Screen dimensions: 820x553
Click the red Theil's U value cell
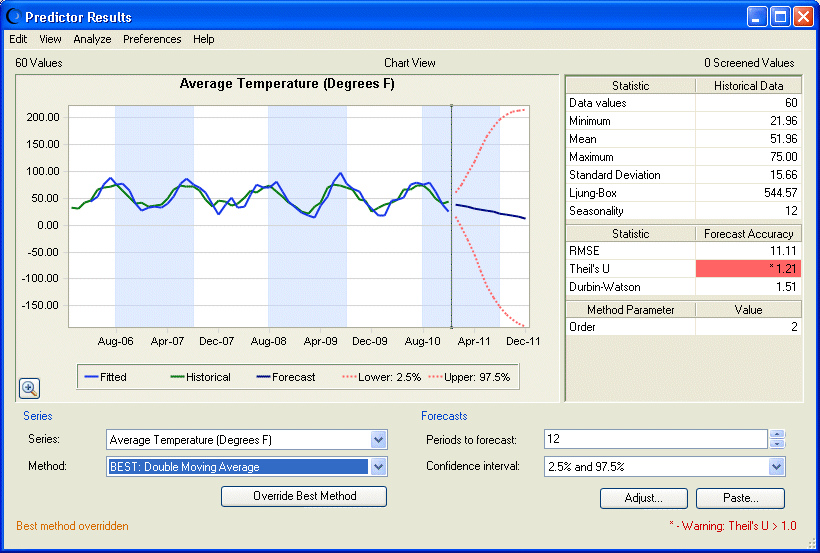(x=748, y=269)
